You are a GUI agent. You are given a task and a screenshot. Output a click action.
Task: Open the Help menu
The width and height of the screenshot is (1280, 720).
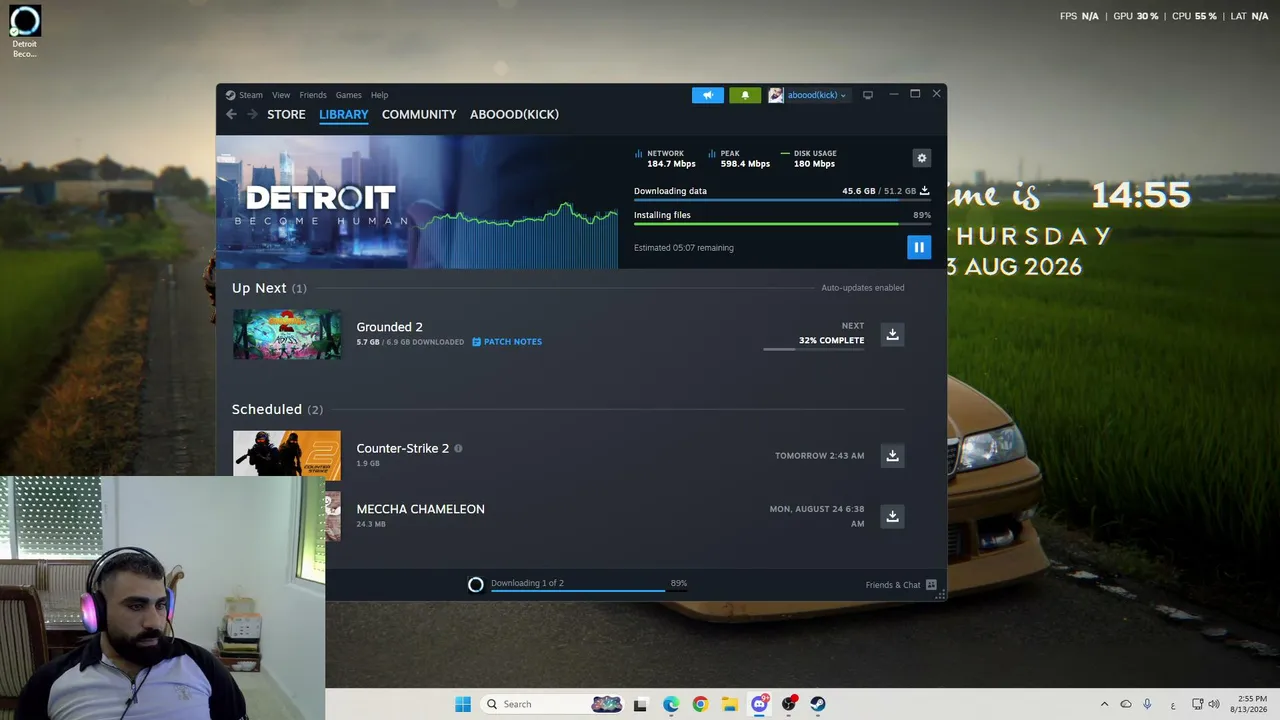click(x=380, y=95)
